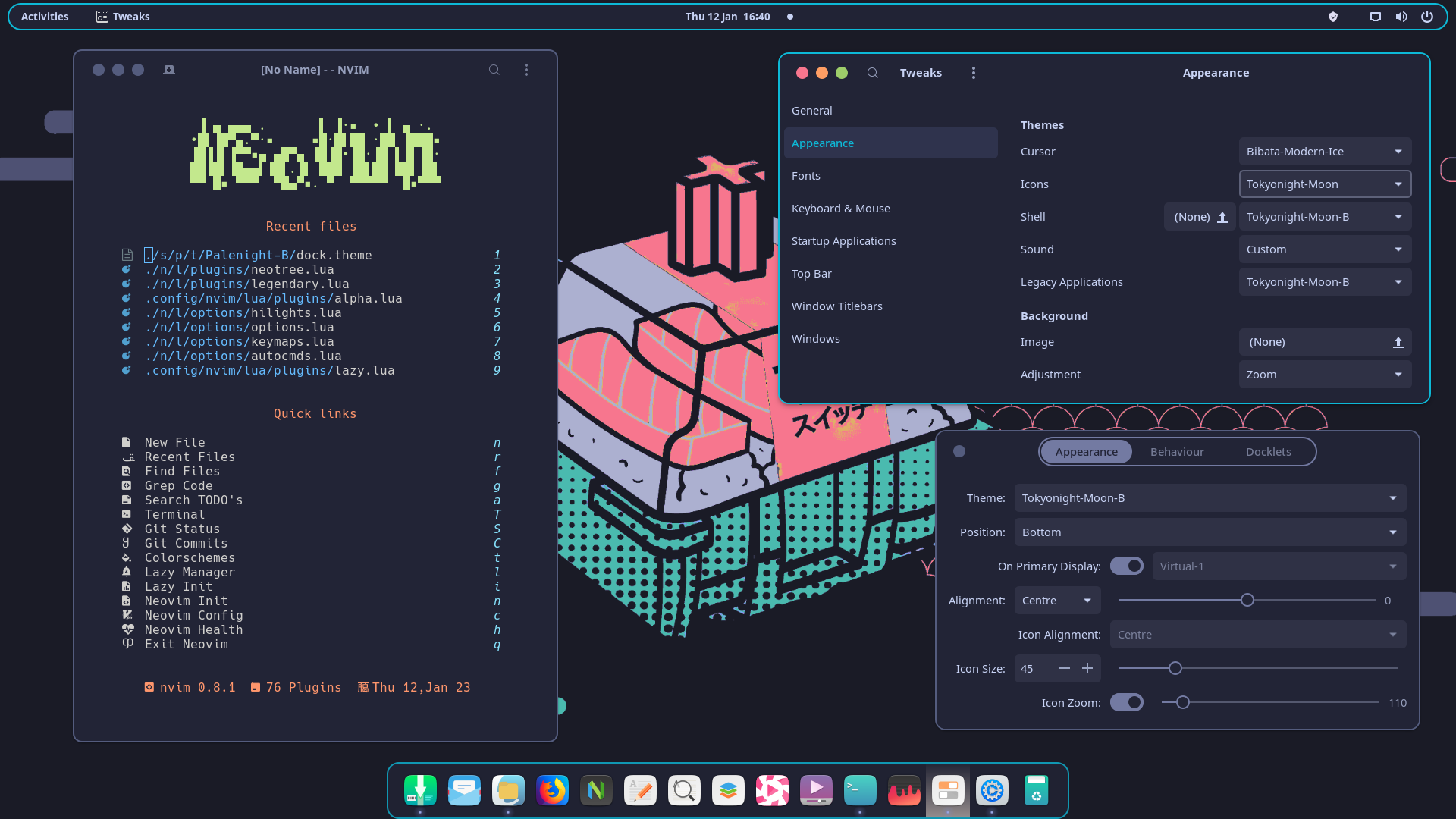Select Windows in the Tweaks sidebar
The width and height of the screenshot is (1456, 819).
(890, 339)
